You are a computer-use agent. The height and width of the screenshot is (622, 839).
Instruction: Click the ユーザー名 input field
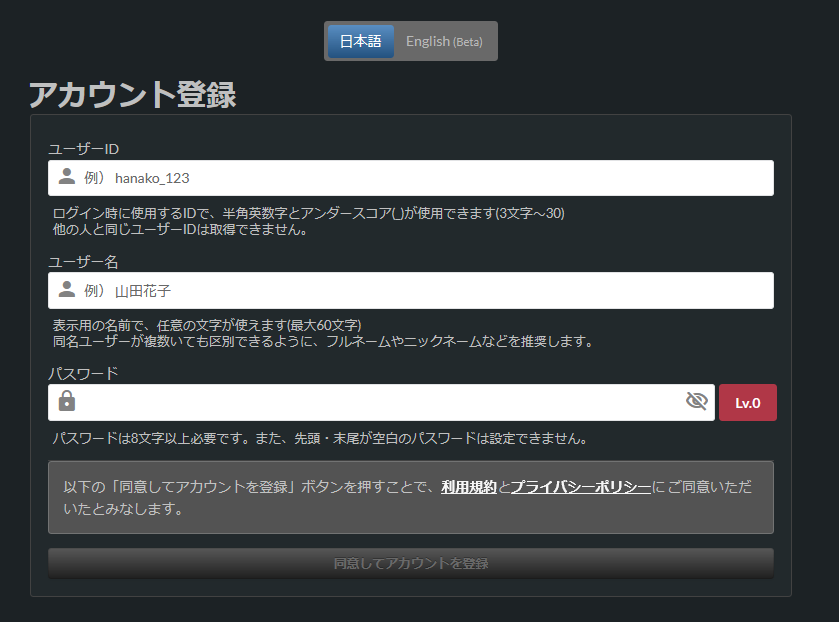click(x=410, y=291)
